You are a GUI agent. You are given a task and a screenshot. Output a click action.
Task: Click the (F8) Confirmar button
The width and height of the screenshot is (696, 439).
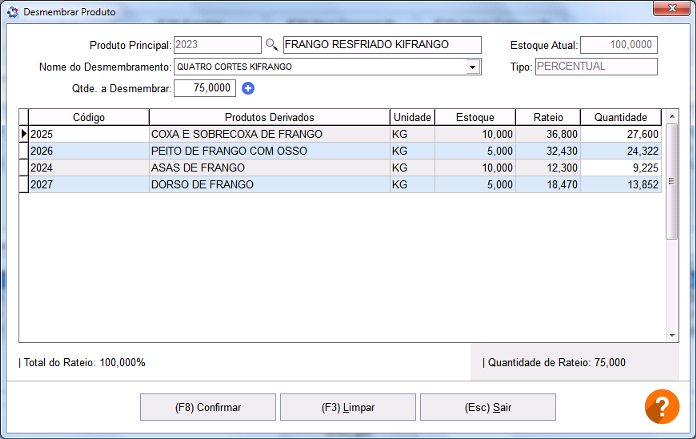click(208, 407)
